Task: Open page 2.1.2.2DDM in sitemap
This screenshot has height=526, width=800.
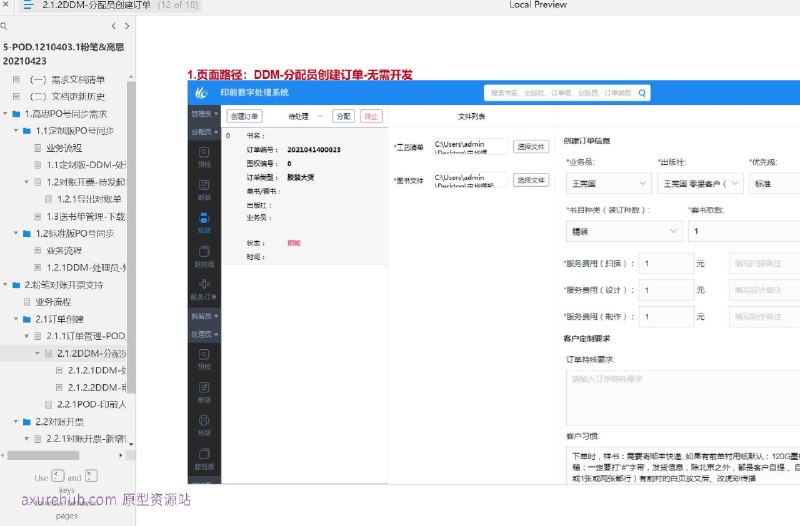Action: click(97, 387)
